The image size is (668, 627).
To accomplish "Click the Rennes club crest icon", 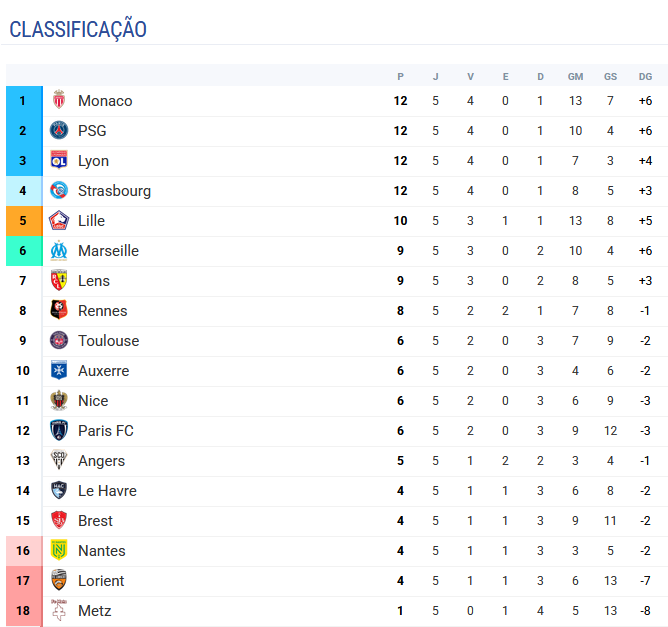I will [x=59, y=311].
